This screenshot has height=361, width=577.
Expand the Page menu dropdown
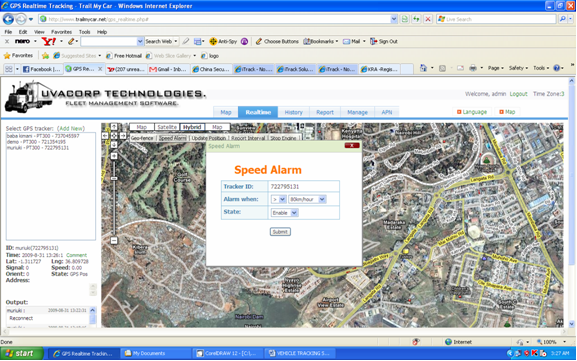[495, 68]
